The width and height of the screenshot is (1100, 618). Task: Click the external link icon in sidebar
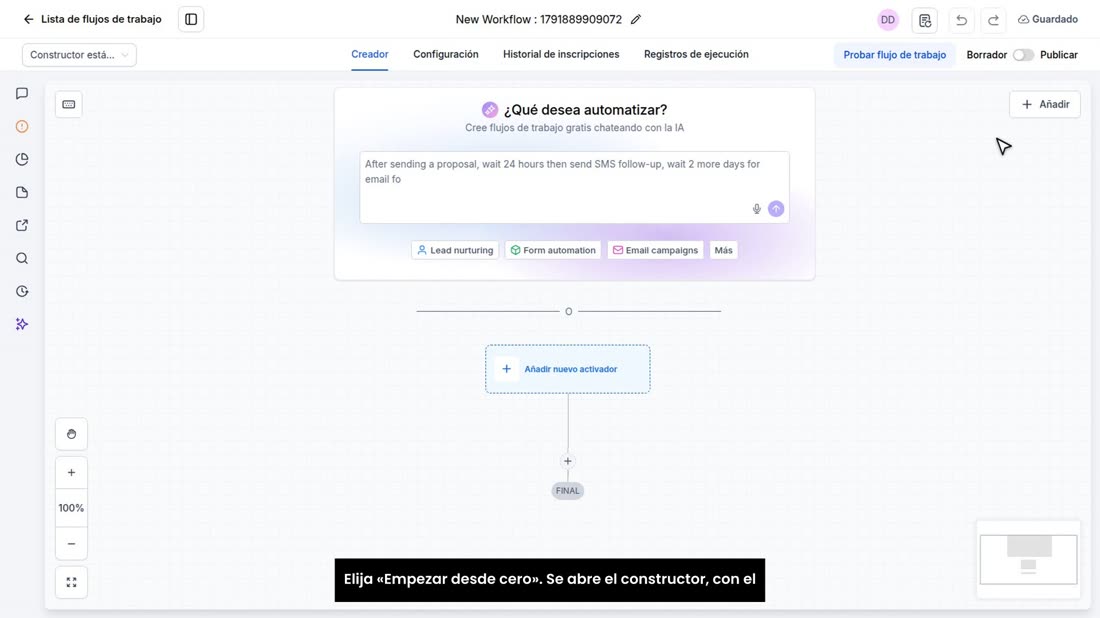pos(22,225)
